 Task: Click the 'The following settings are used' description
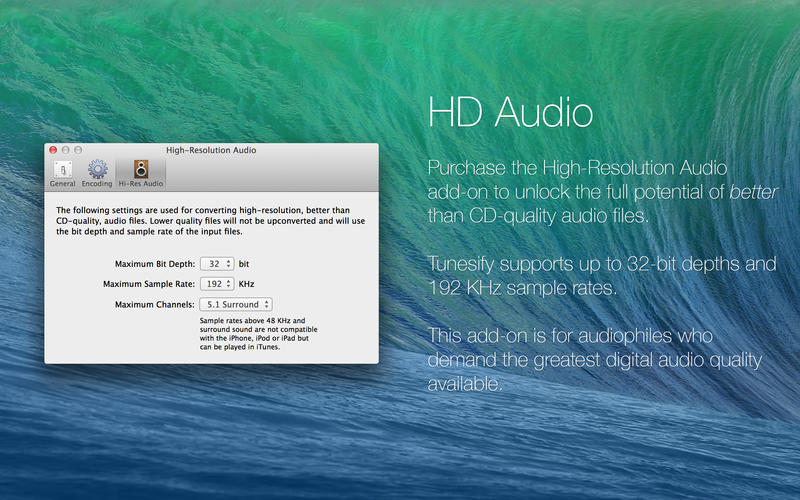click(210, 220)
